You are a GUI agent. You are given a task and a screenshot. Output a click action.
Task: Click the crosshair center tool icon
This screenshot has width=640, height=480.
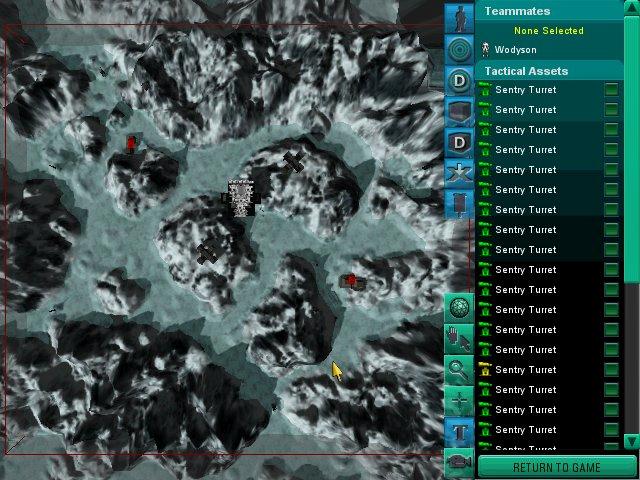coord(459,400)
